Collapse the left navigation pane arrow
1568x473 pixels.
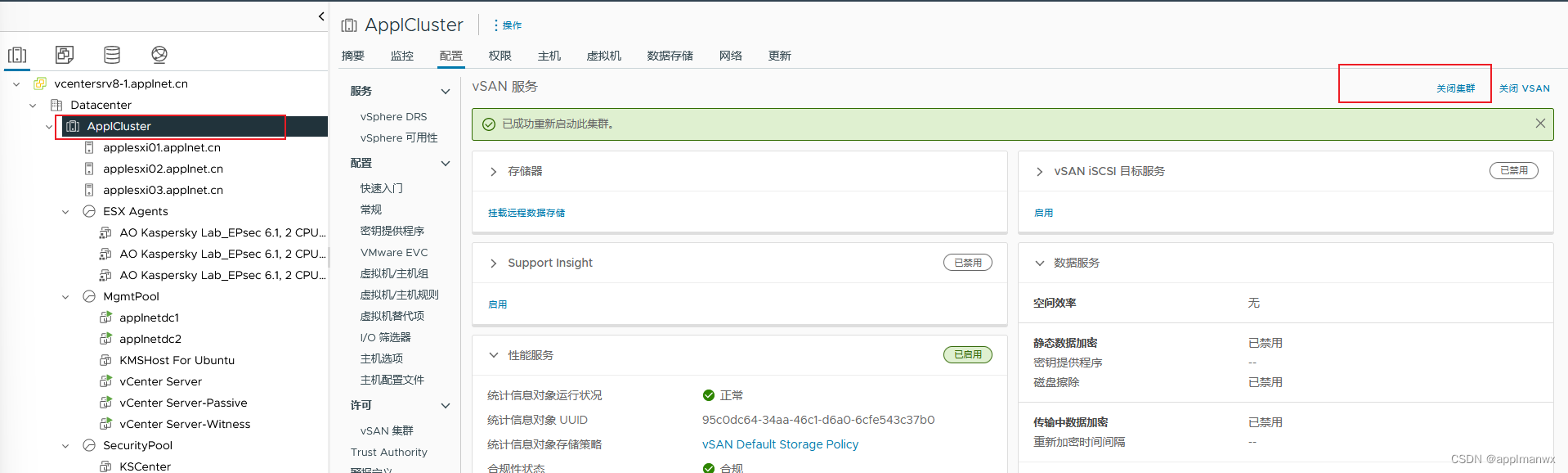click(321, 16)
